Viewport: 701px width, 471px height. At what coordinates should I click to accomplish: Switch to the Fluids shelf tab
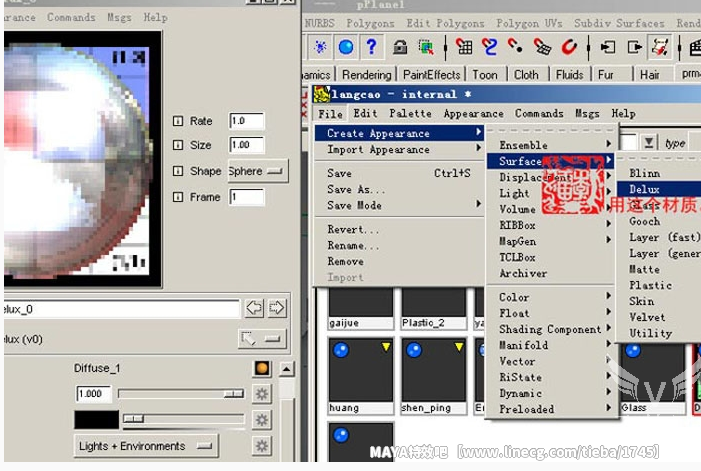click(x=569, y=75)
